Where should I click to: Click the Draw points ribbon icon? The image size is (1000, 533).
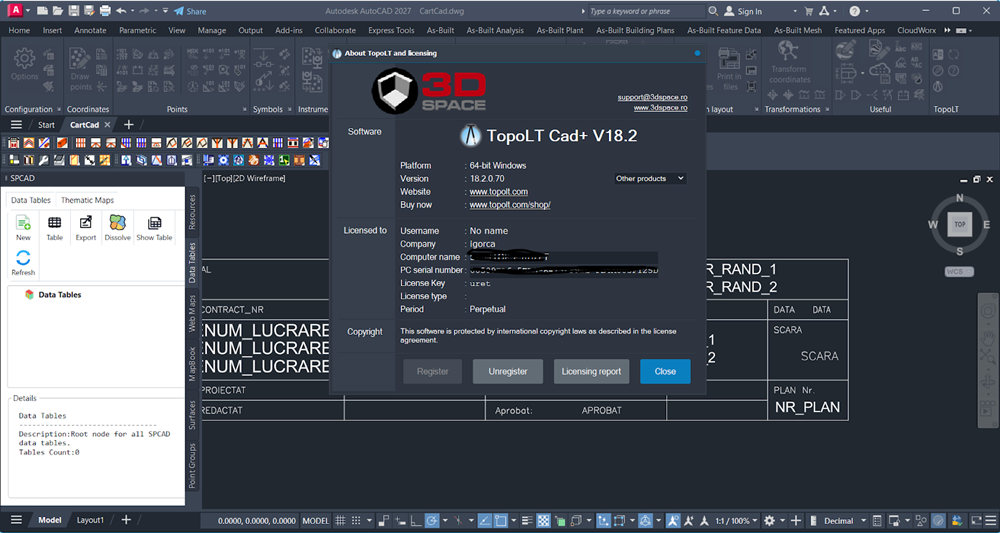click(x=80, y=59)
